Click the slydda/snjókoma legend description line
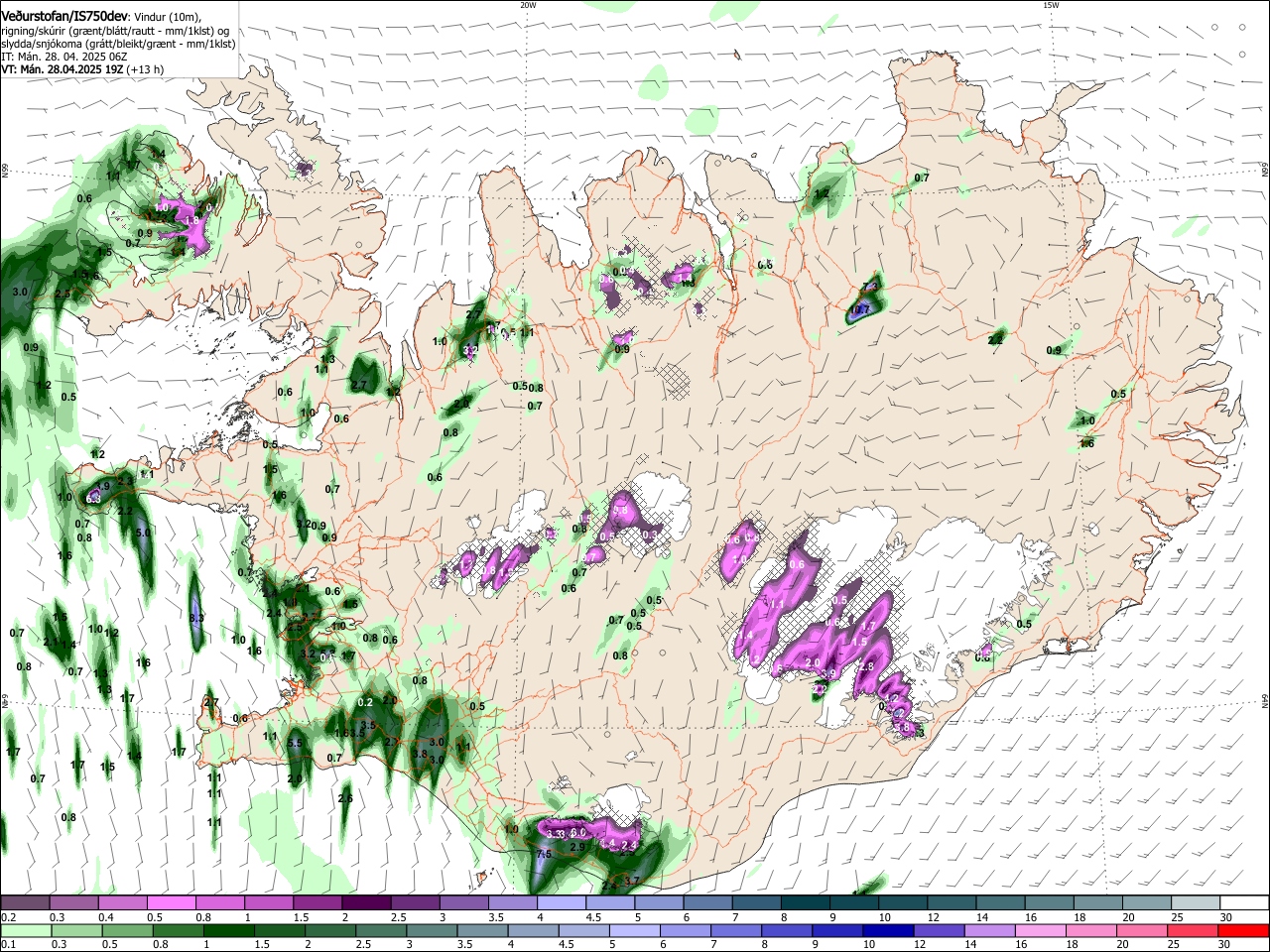The height and width of the screenshot is (952, 1270). [118, 44]
